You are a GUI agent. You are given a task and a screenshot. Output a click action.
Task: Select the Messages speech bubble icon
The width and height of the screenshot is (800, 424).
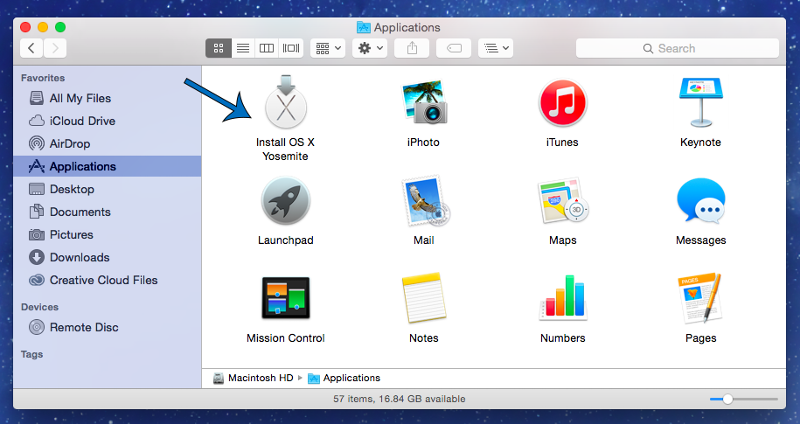click(x=701, y=201)
